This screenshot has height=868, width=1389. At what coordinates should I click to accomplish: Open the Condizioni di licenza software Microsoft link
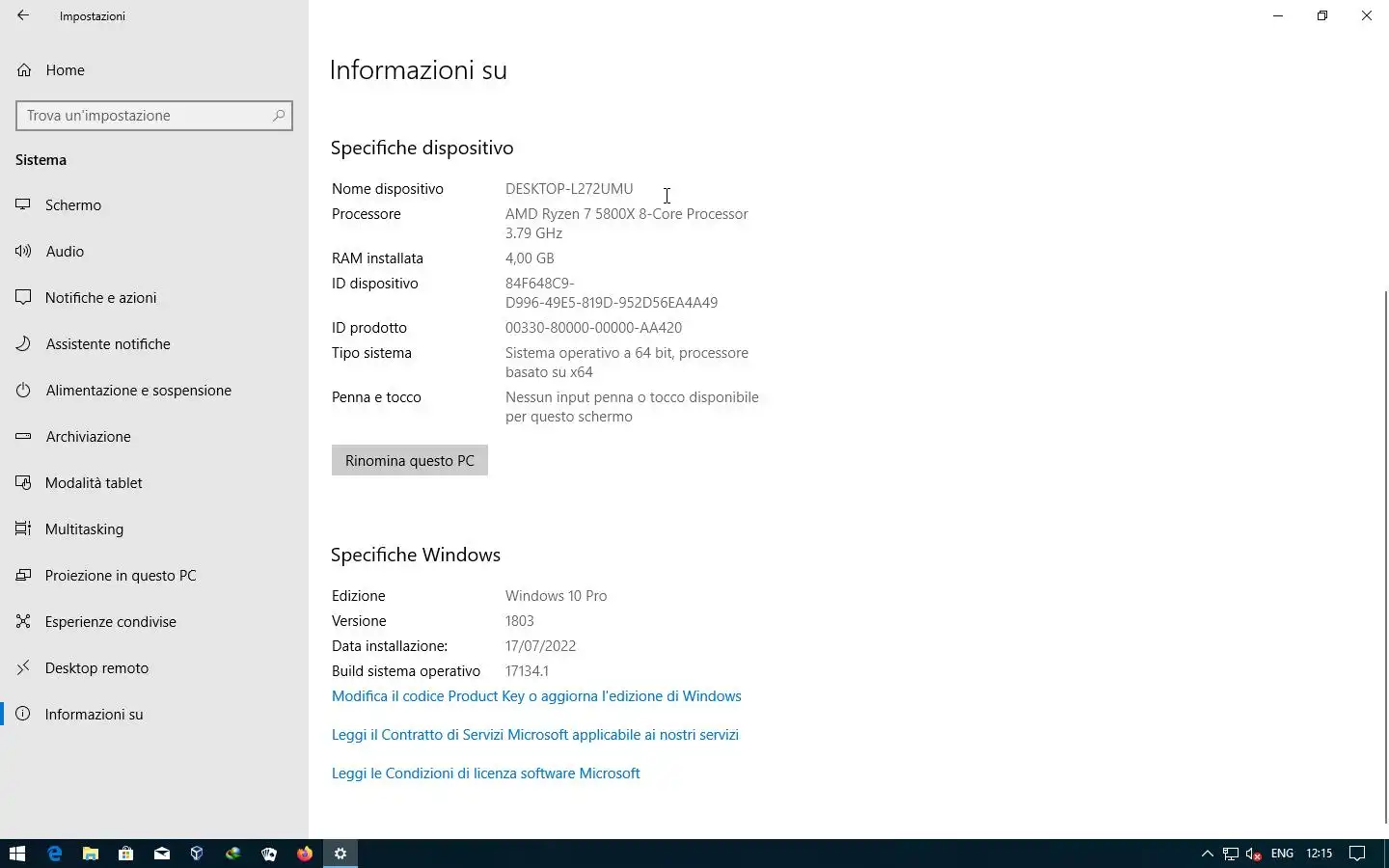(x=486, y=773)
